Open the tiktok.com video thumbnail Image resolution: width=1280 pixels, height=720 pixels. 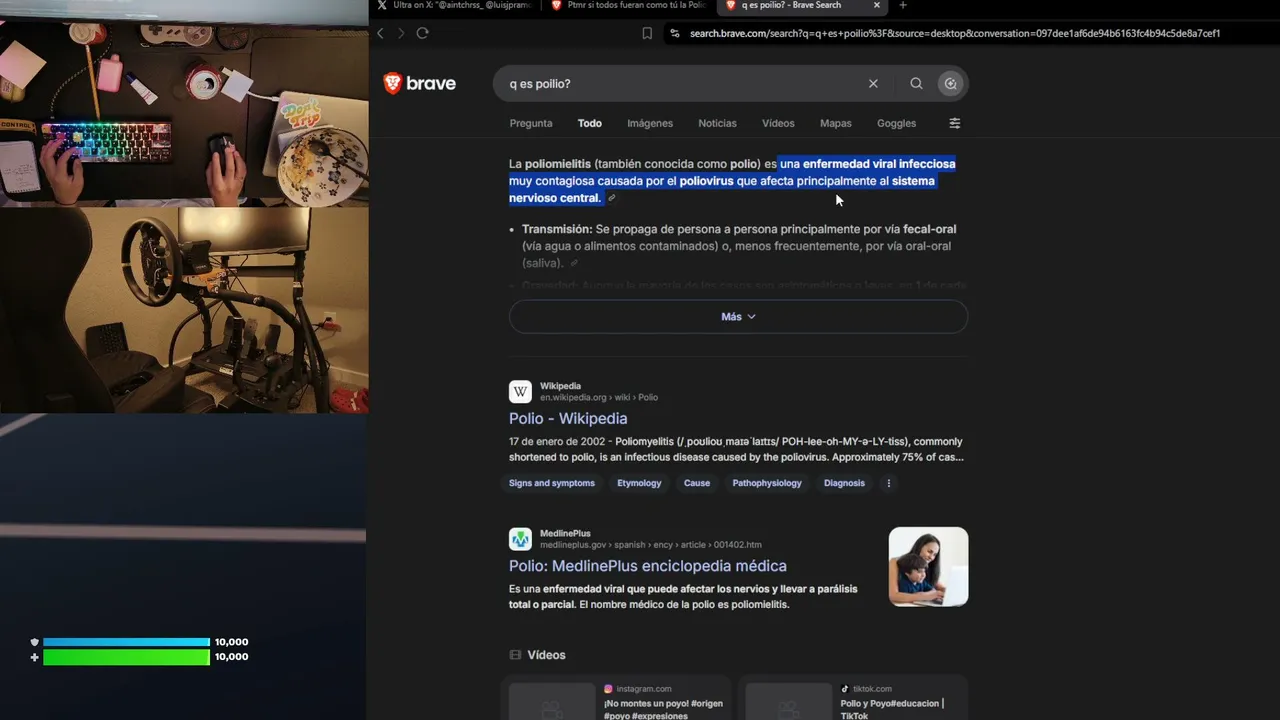pos(789,701)
